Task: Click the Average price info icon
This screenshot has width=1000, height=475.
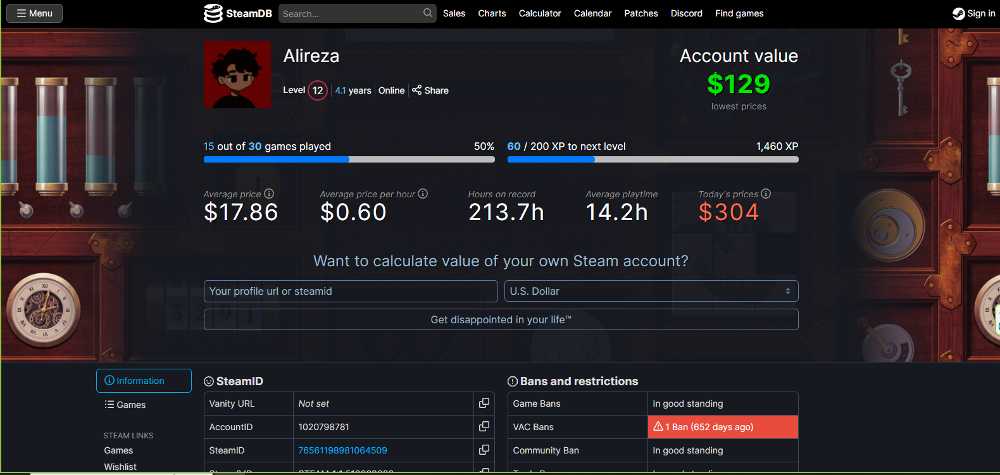Action: coord(268,193)
